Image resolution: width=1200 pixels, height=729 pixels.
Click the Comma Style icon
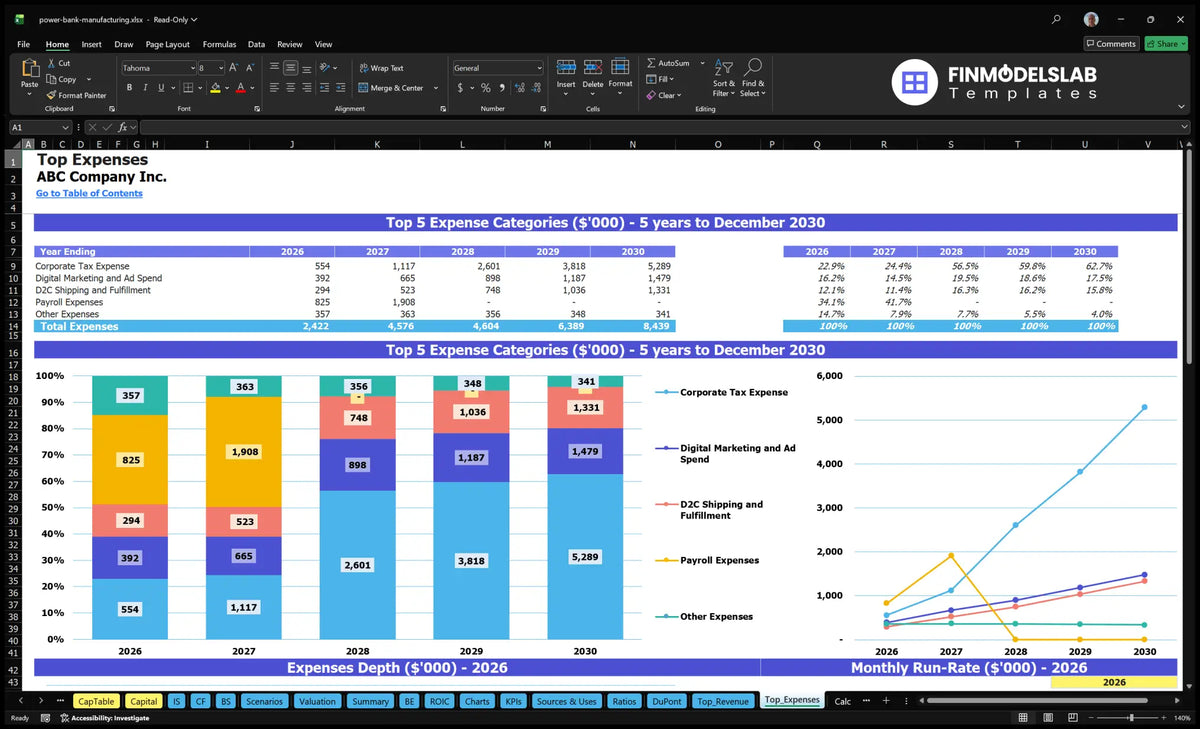click(x=501, y=88)
